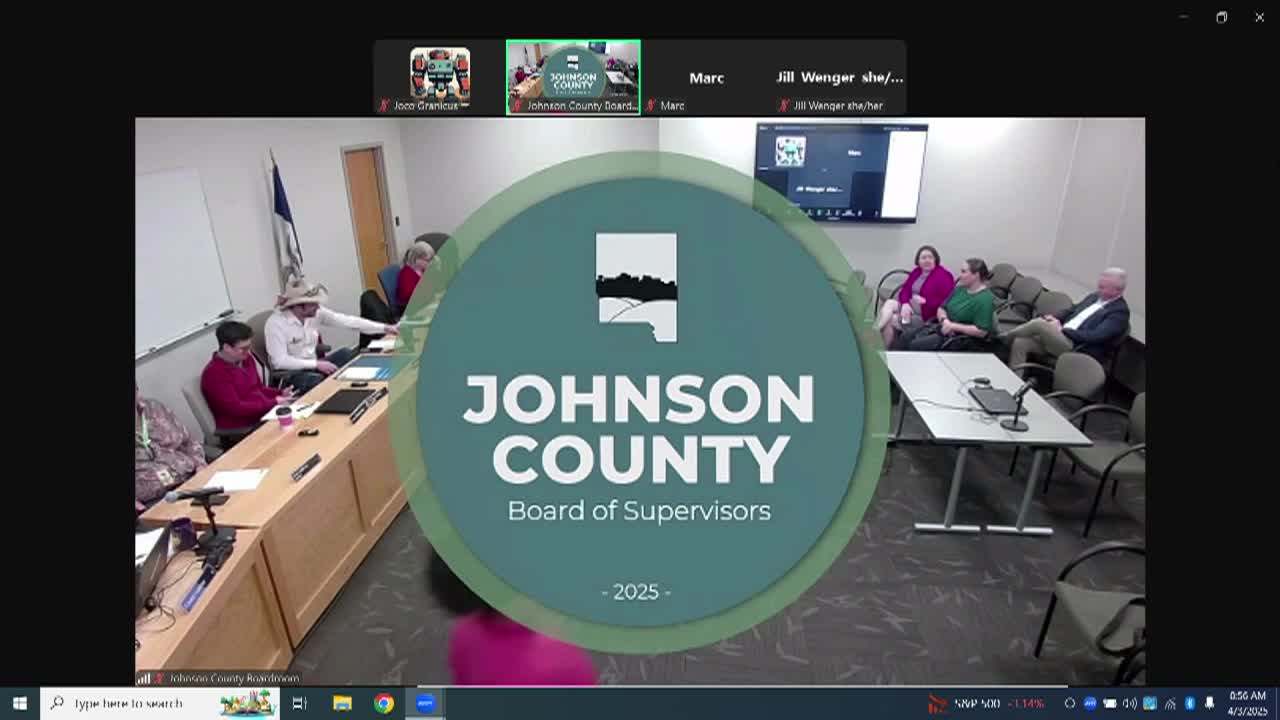The image size is (1280, 720).
Task: Launch File Explorer from the taskbar
Action: click(x=342, y=703)
